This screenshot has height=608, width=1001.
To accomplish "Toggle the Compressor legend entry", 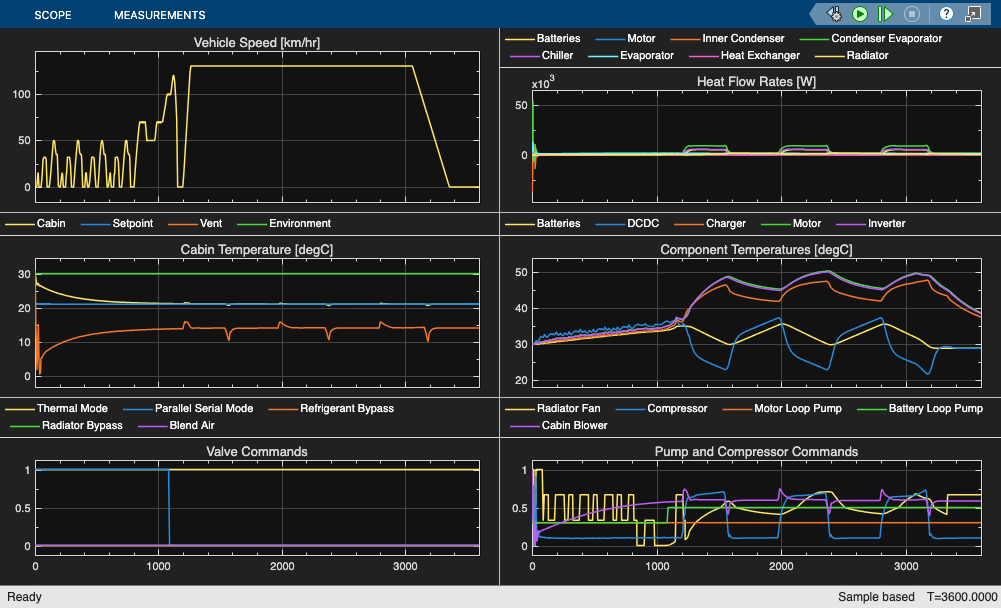I will 661,409.
